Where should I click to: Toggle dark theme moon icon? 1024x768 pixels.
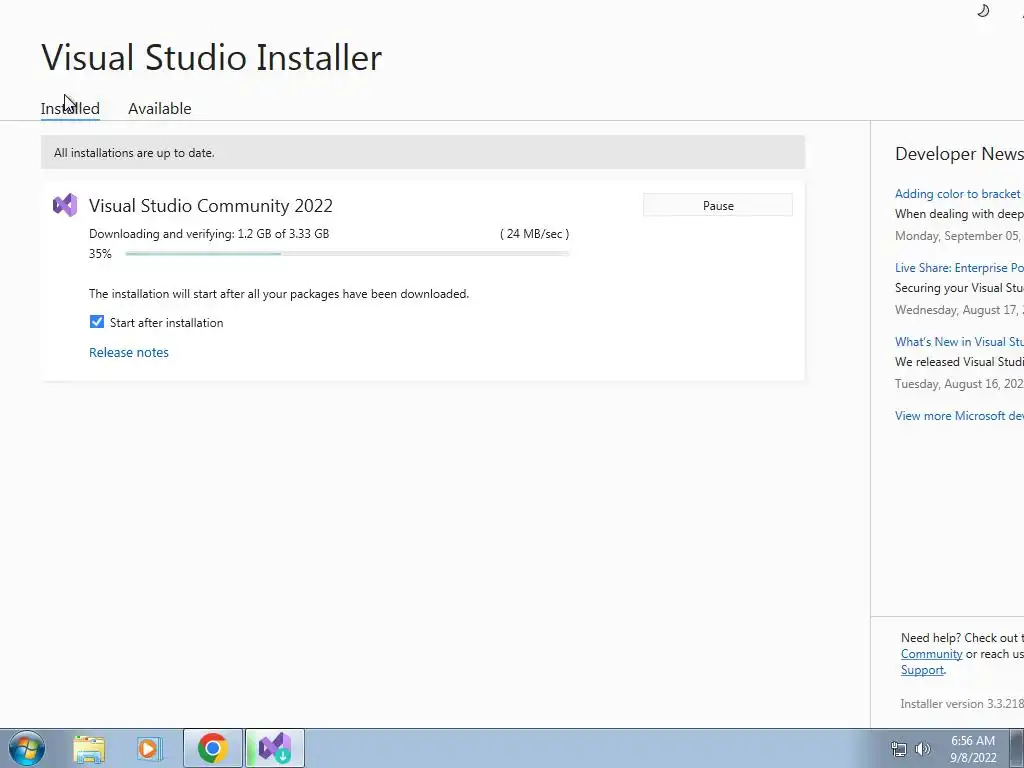coord(983,10)
